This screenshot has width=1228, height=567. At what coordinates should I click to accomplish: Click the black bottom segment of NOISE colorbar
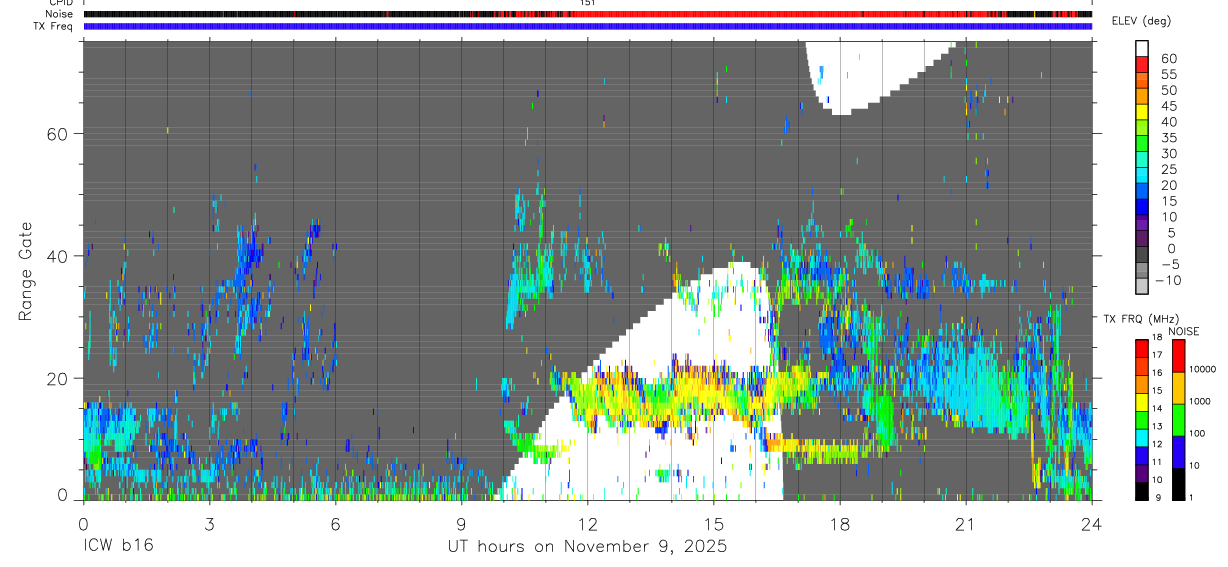click(1179, 483)
